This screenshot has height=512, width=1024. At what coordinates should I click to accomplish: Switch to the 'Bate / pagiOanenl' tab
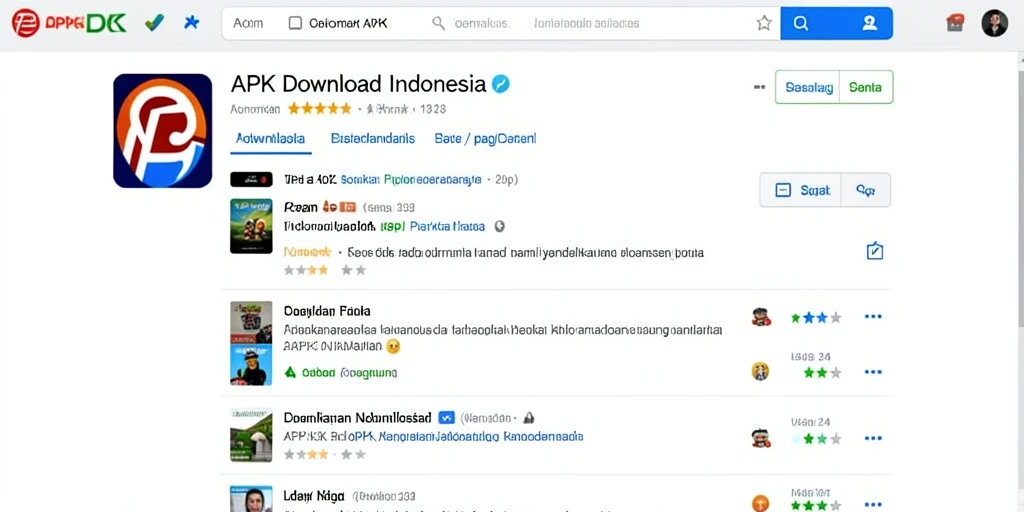(x=485, y=138)
